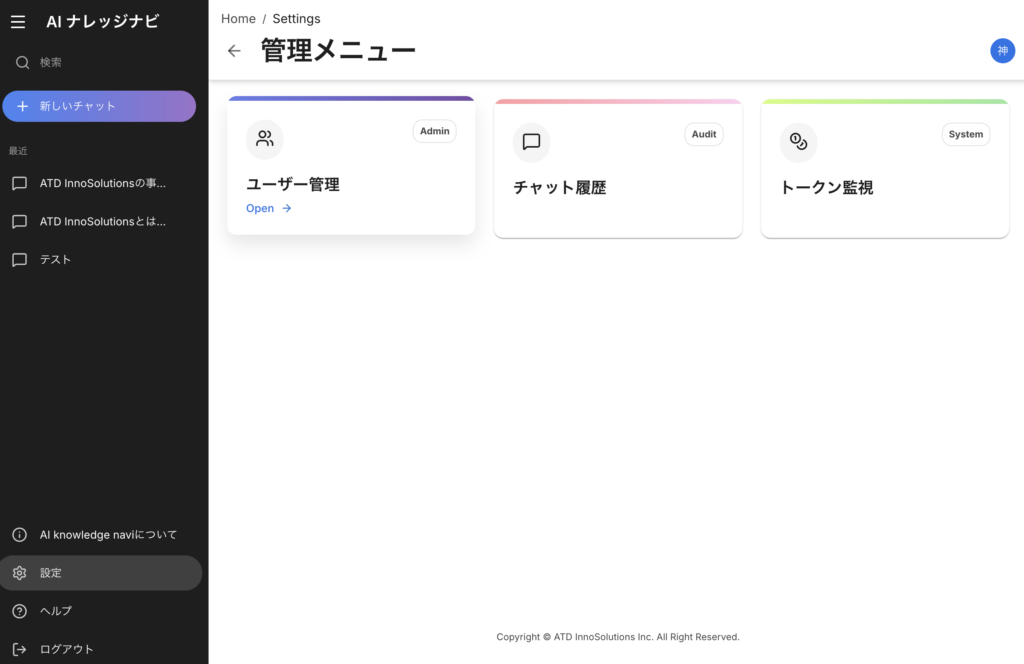
Task: Click the gear icon next to 設定
Action: pyautogui.click(x=19, y=573)
